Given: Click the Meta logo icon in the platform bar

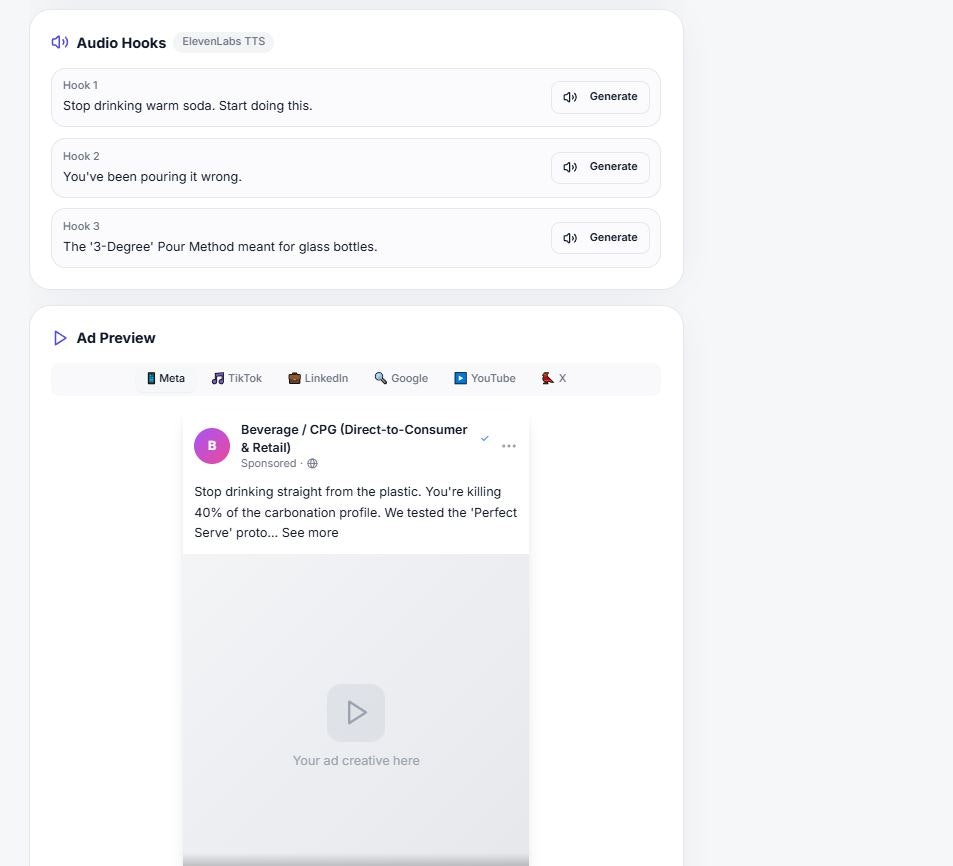Looking at the screenshot, I should pos(150,378).
